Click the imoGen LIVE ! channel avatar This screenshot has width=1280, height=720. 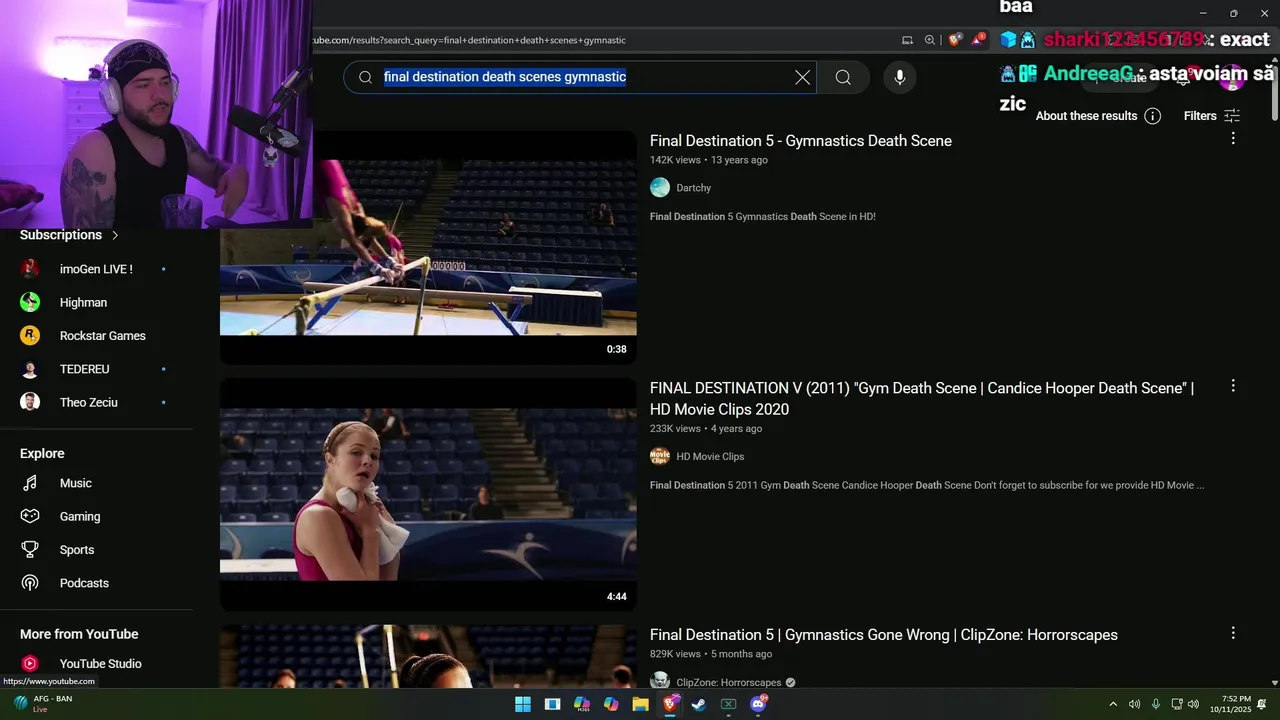(x=30, y=269)
